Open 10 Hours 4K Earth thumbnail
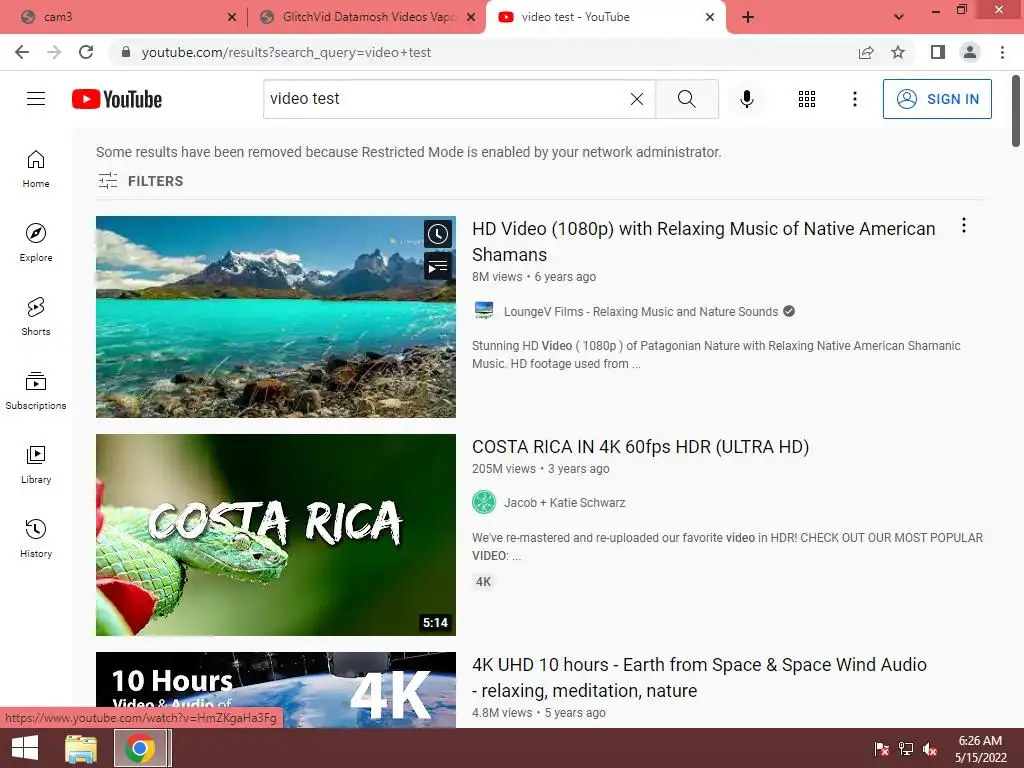Image resolution: width=1024 pixels, height=768 pixels. tap(276, 690)
